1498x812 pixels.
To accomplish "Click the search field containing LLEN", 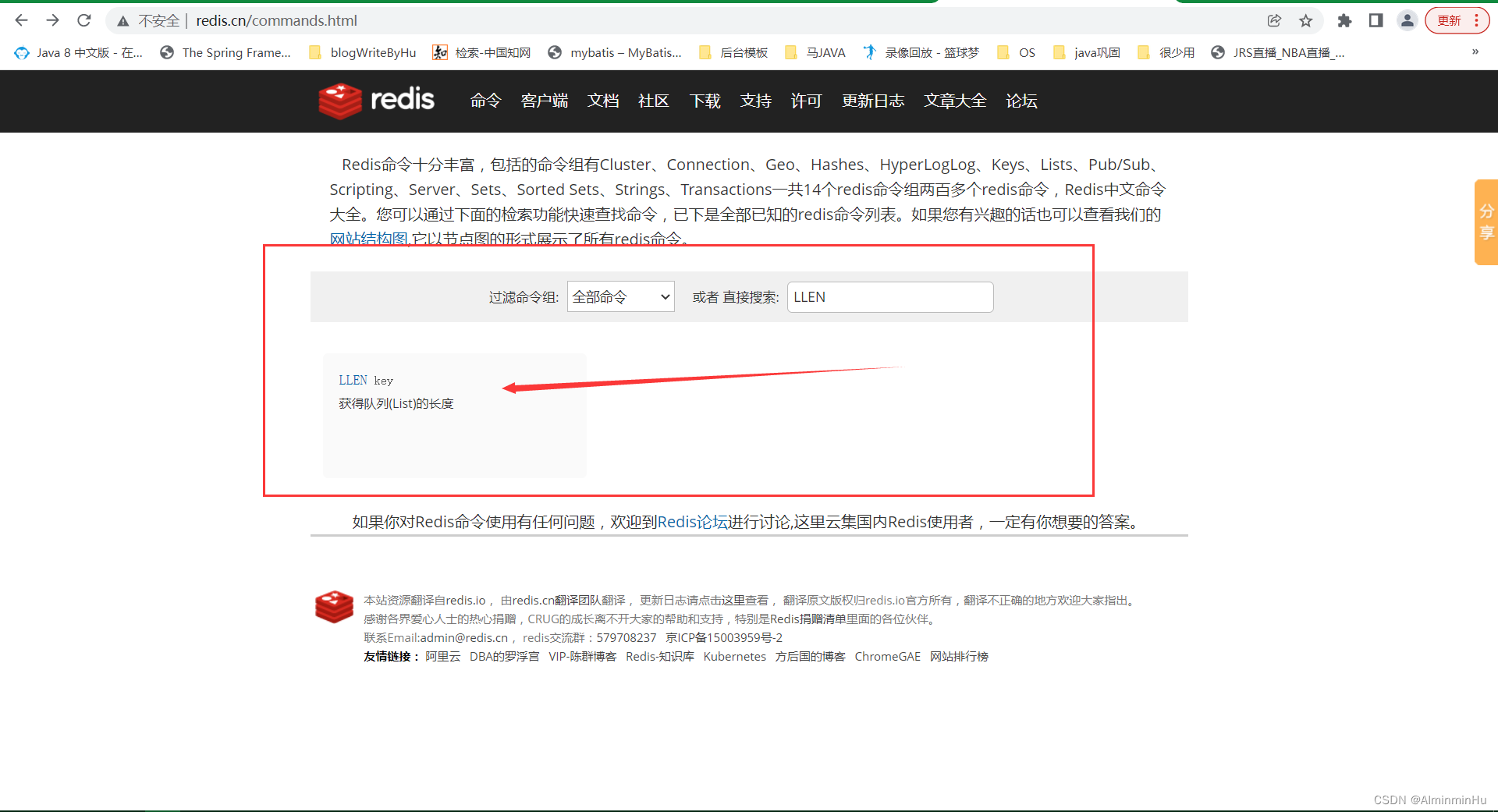I will click(890, 297).
